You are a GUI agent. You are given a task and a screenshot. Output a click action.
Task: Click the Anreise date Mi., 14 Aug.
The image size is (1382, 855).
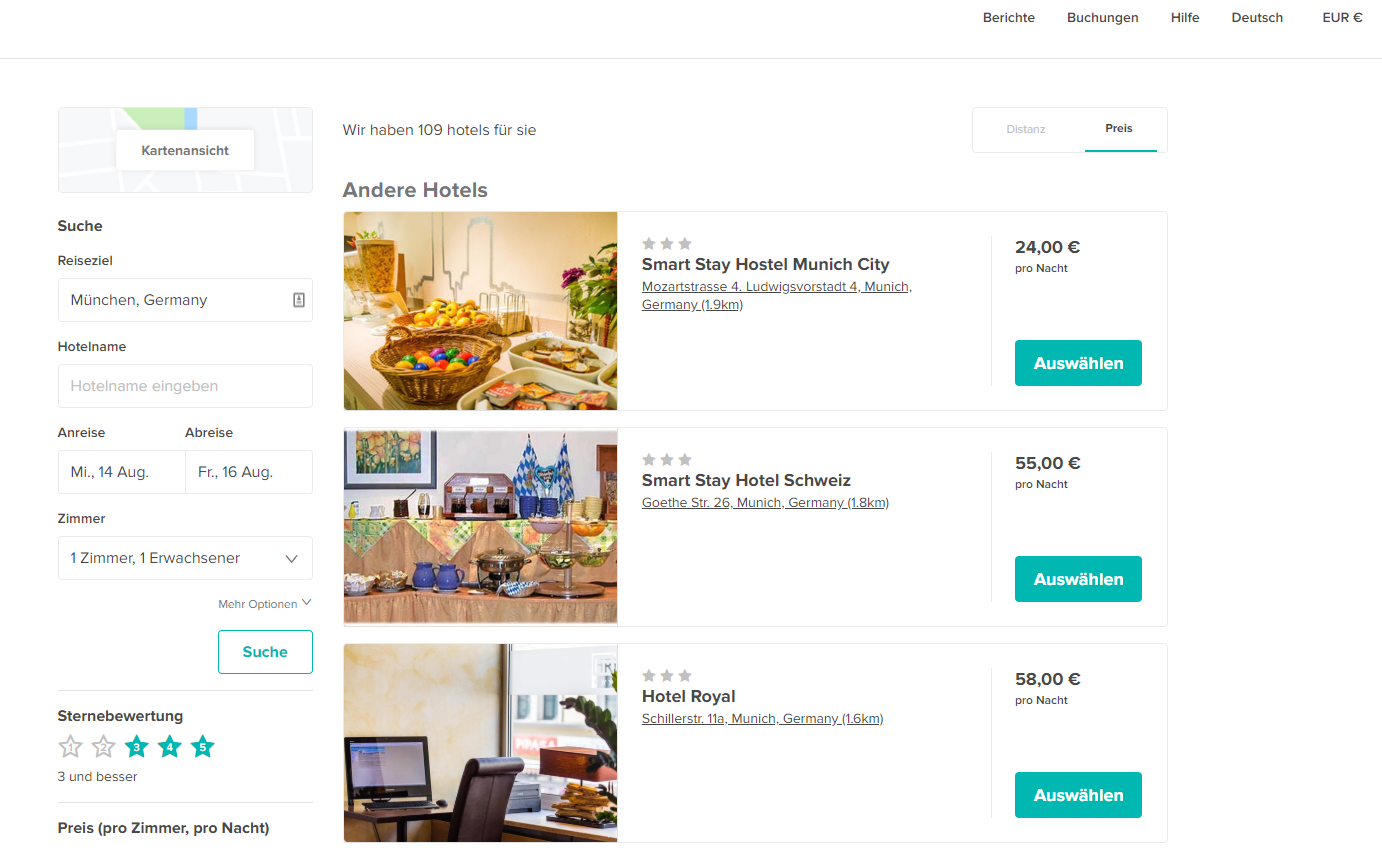point(121,472)
